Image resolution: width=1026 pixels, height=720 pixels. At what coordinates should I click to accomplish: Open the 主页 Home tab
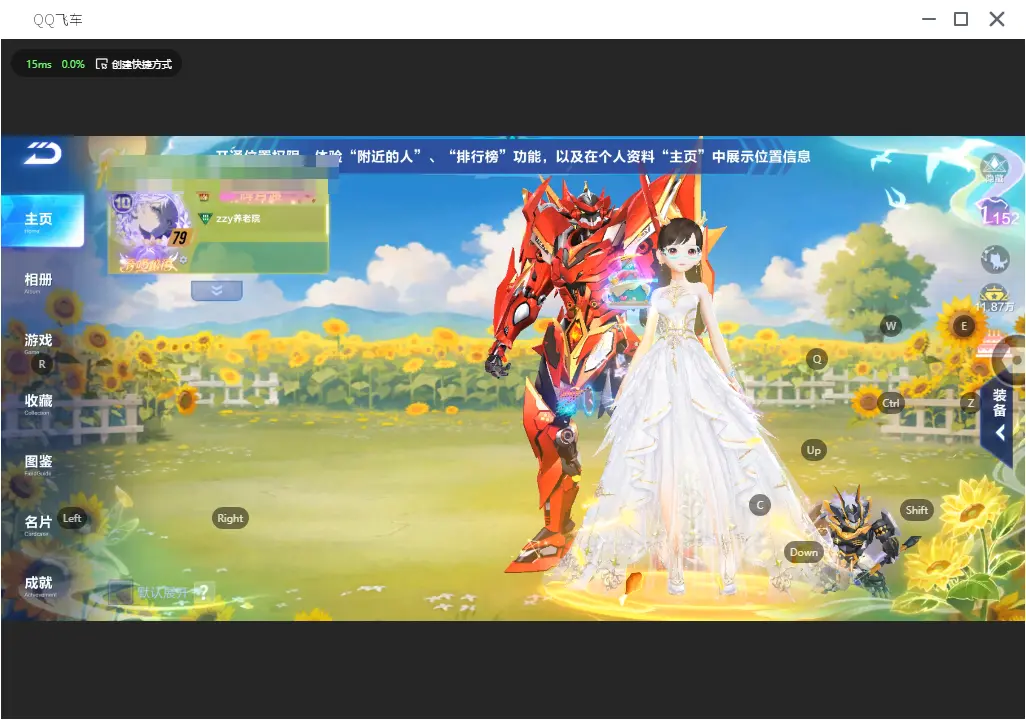pos(43,221)
